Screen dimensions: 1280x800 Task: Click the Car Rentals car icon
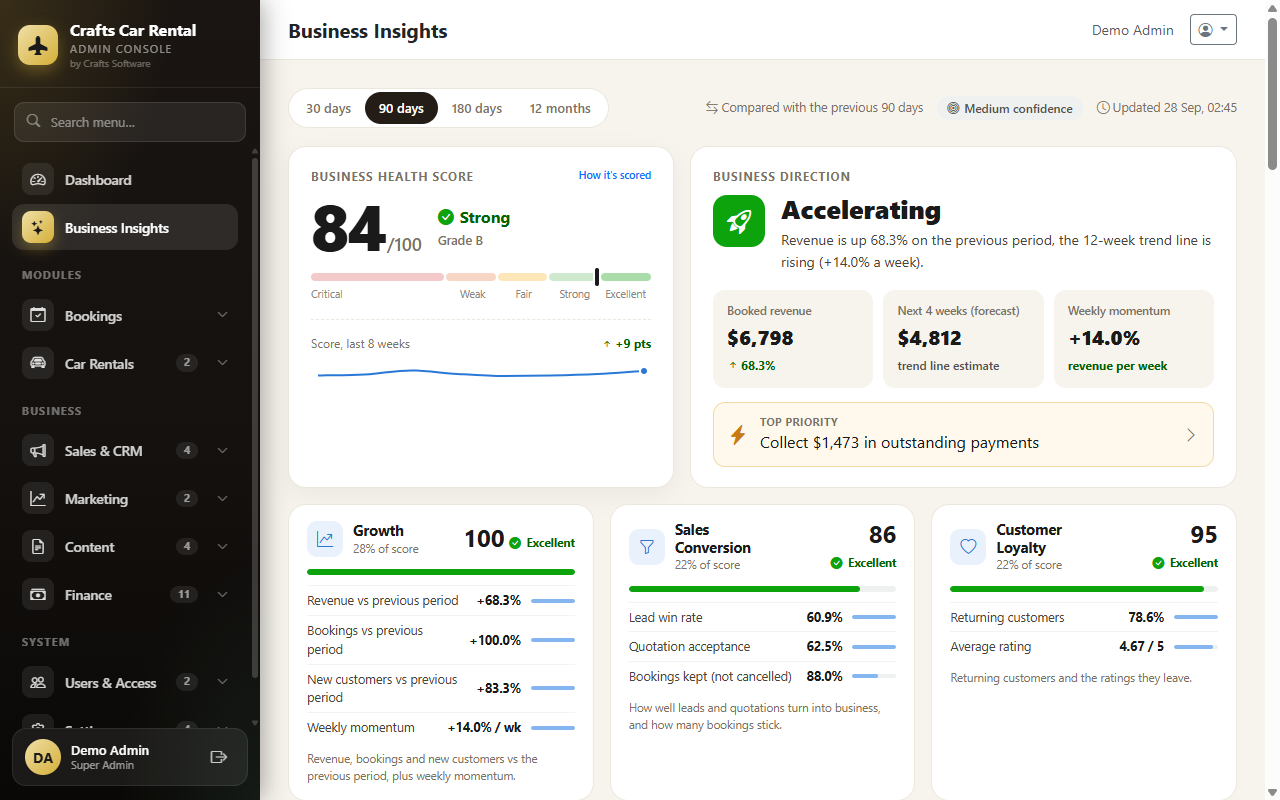pyautogui.click(x=38, y=364)
